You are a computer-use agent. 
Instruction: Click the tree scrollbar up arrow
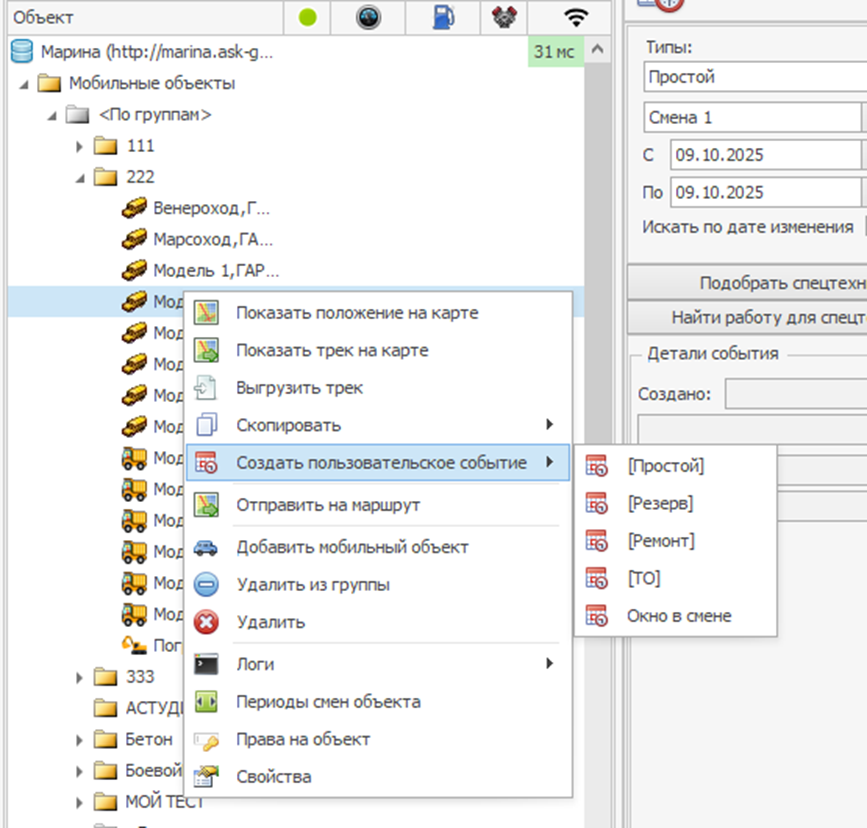point(597,50)
